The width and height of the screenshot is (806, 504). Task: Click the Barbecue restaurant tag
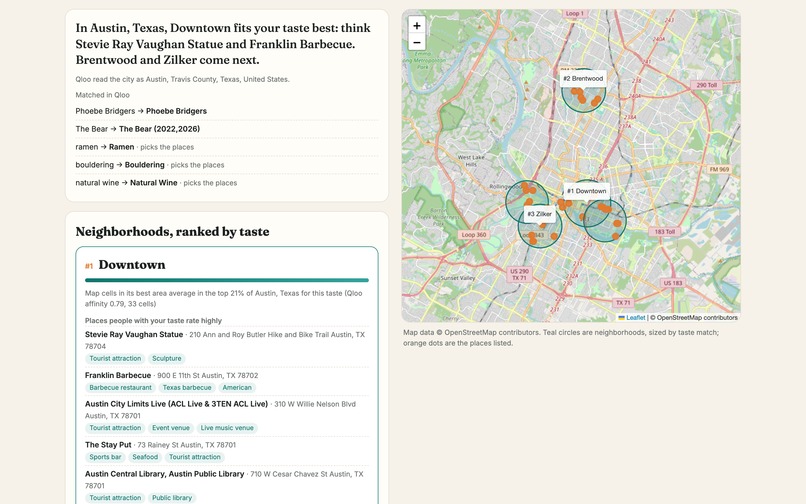coord(120,388)
